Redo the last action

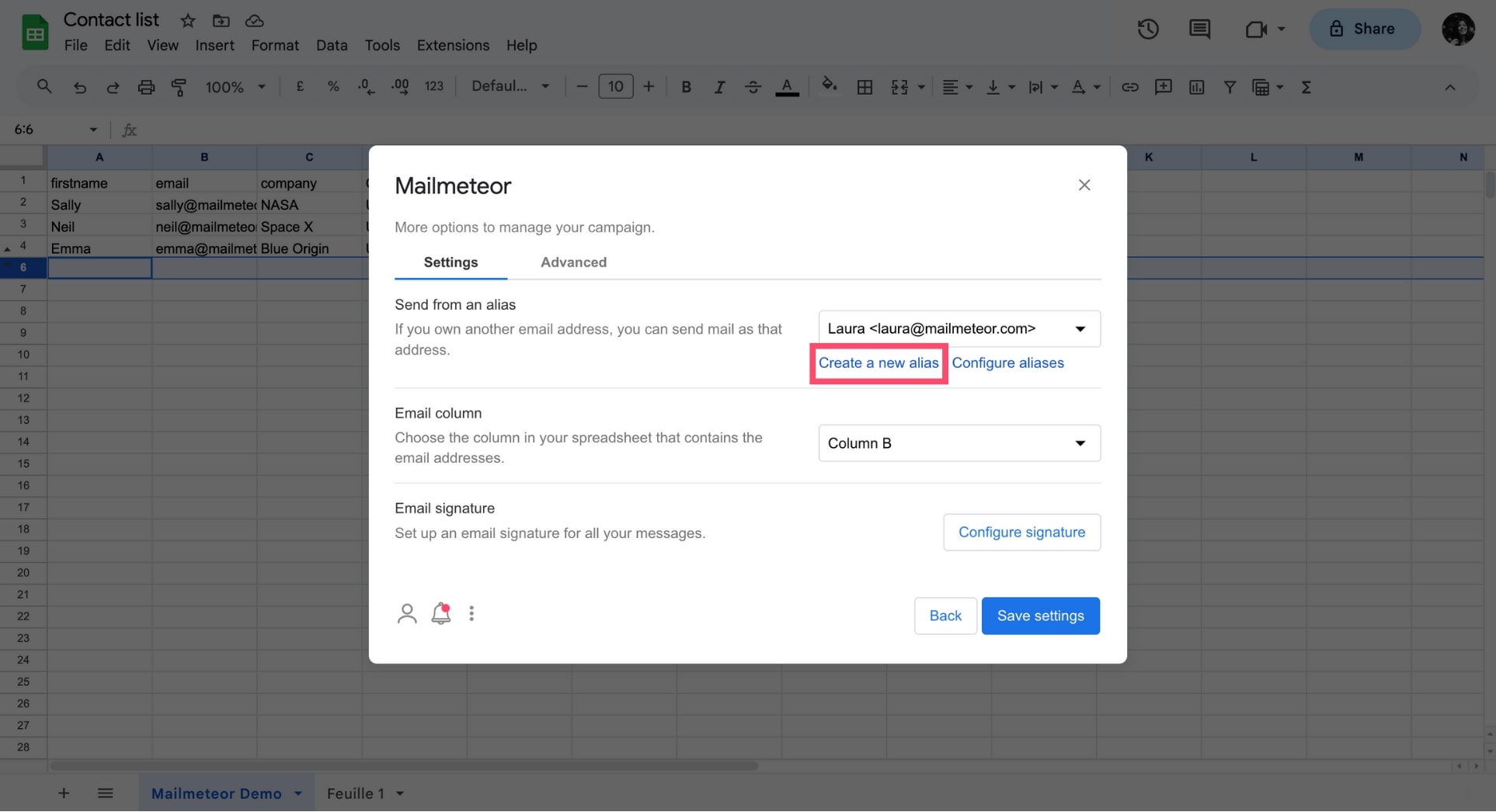(113, 87)
